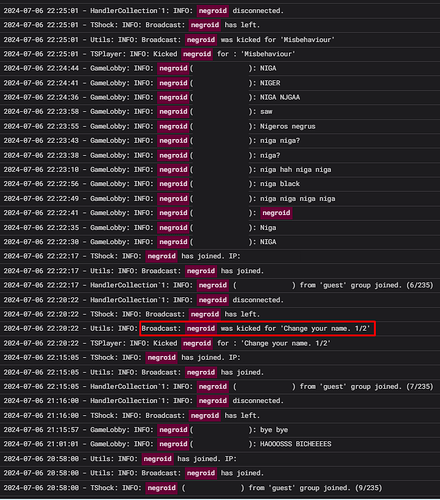Image resolution: width=440 pixels, height=500 pixels.
Task: Click the GameLobby message at 22:22:35
Action: [220, 228]
